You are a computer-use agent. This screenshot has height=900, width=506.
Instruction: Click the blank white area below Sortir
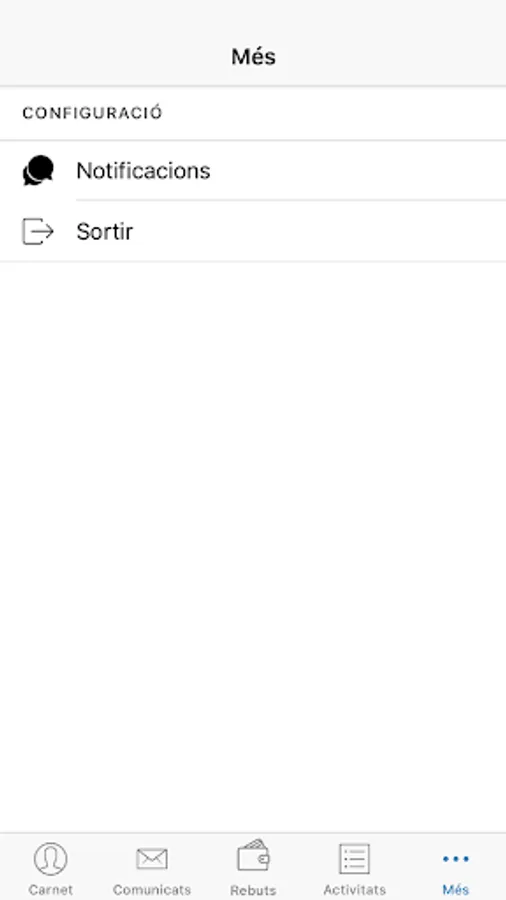tap(253, 545)
